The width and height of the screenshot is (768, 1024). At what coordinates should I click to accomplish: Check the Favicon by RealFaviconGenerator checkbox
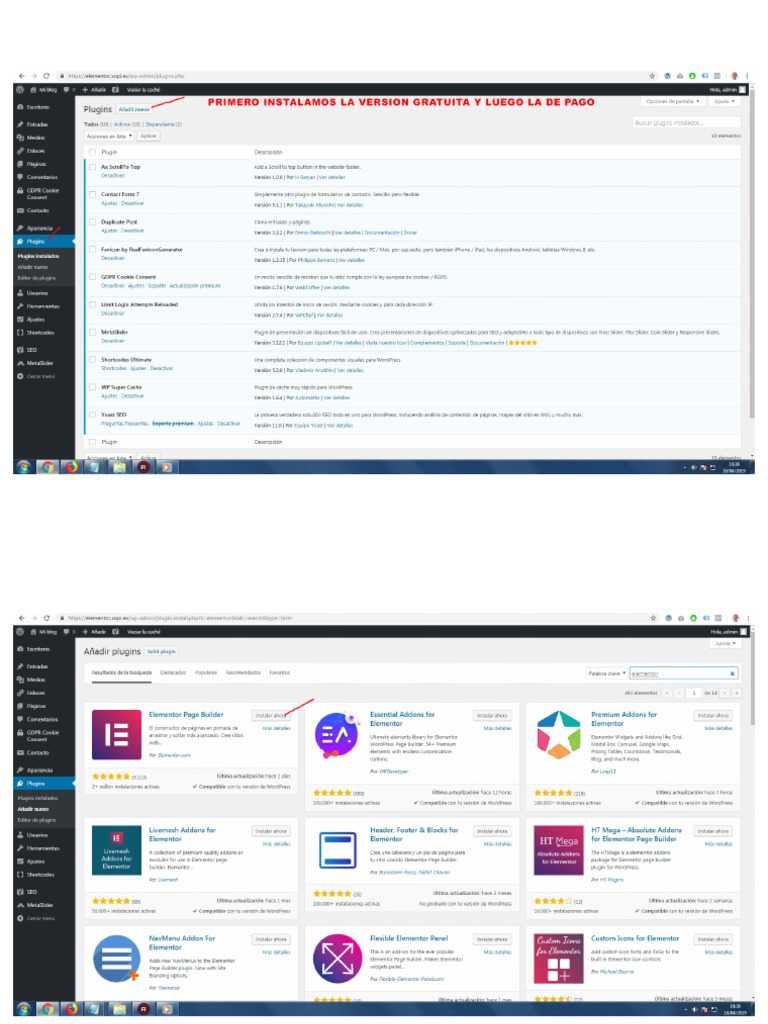tap(93, 249)
